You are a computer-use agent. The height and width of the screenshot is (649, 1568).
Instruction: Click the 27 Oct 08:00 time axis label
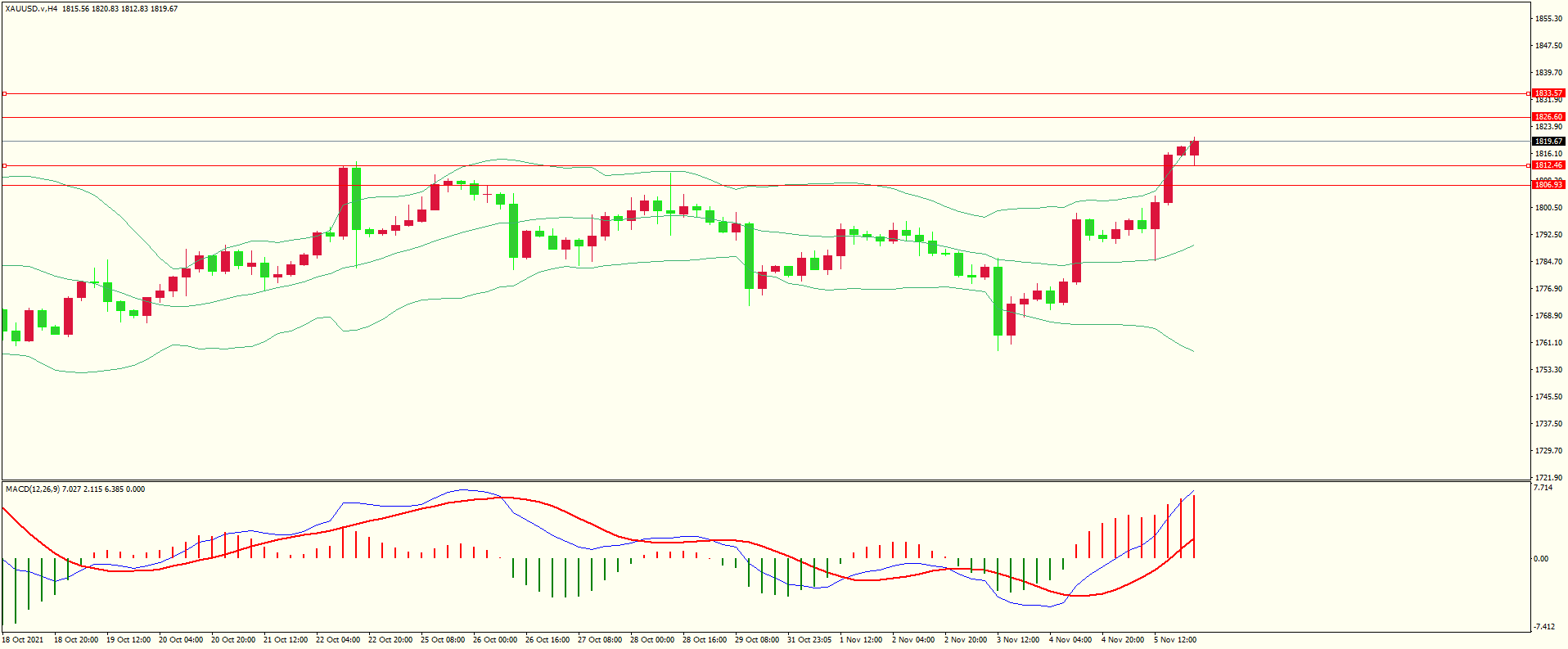pos(600,640)
